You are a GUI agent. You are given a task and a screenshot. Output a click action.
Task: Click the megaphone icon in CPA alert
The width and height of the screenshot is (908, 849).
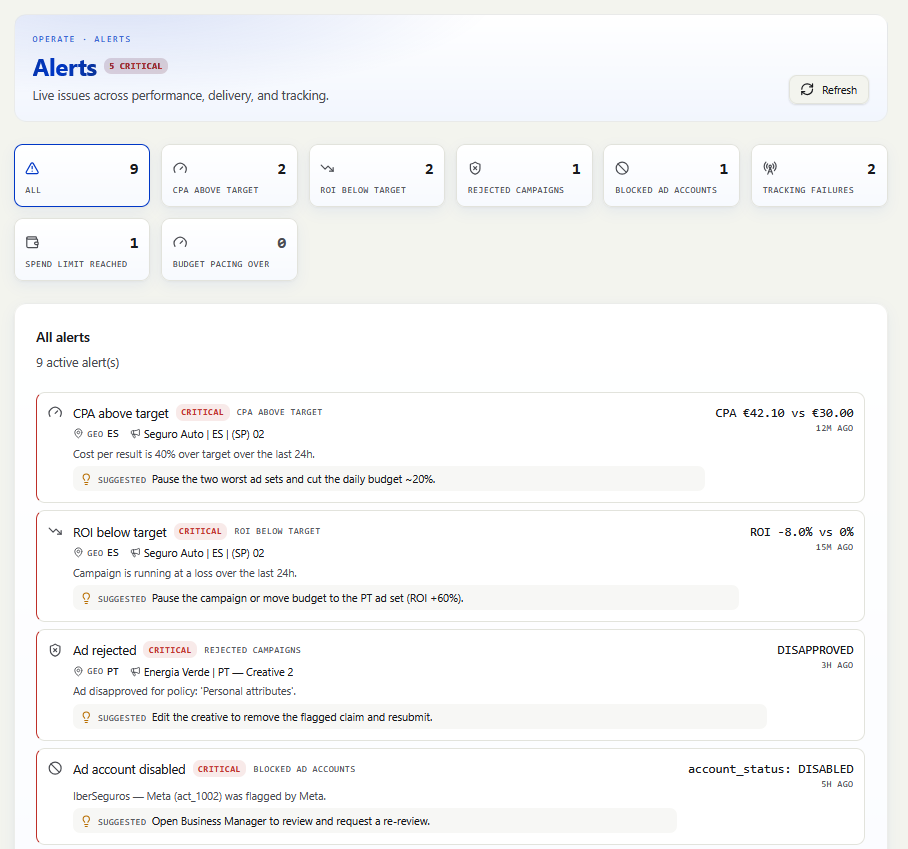coord(135,434)
